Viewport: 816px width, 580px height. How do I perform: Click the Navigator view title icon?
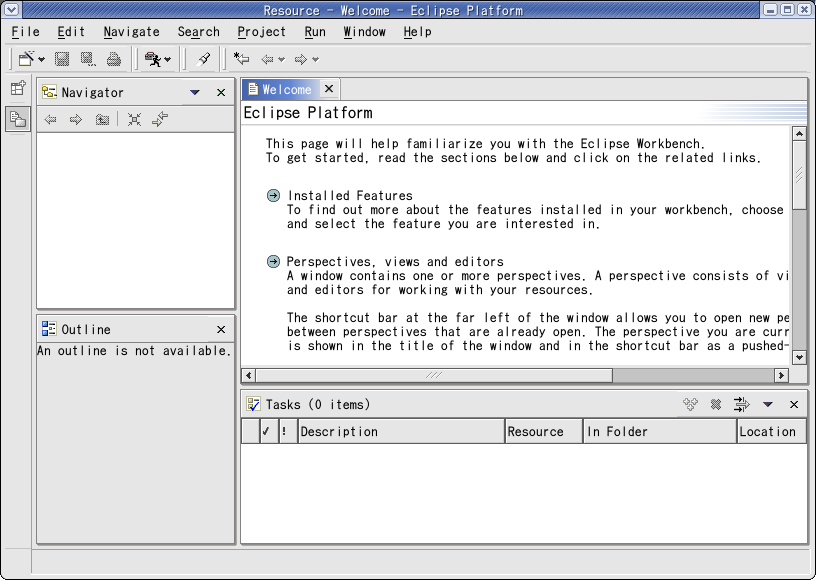coord(49,92)
